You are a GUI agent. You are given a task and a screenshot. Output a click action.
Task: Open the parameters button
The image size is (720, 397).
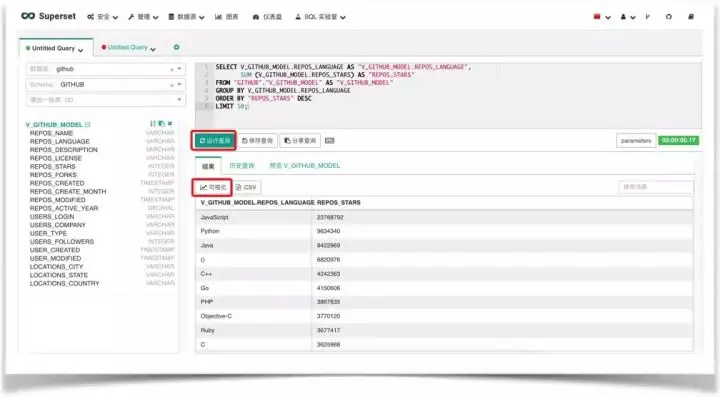[636, 140]
